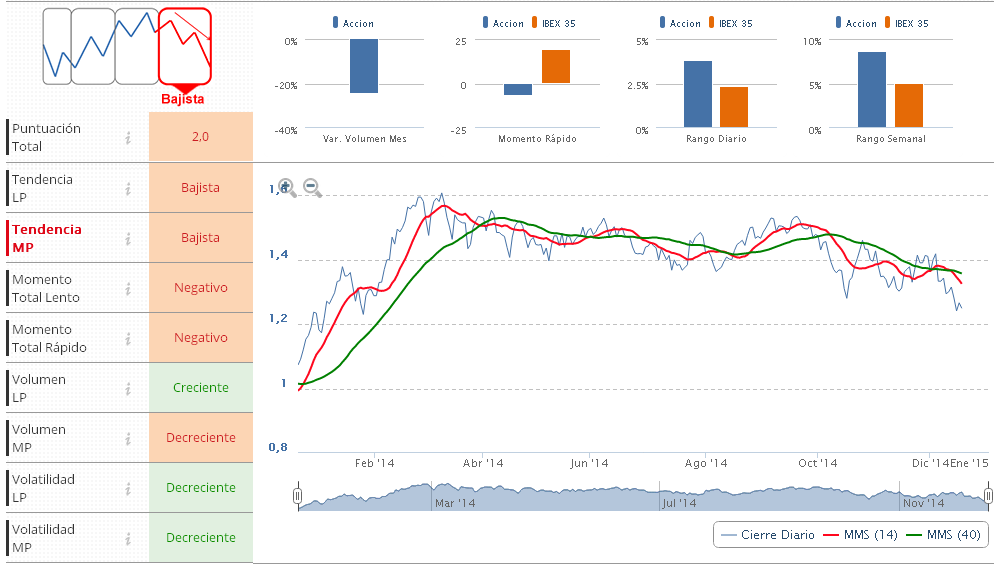This screenshot has width=997, height=564.
Task: Open the info icon beside Volatilidad MP
Action: click(x=128, y=538)
